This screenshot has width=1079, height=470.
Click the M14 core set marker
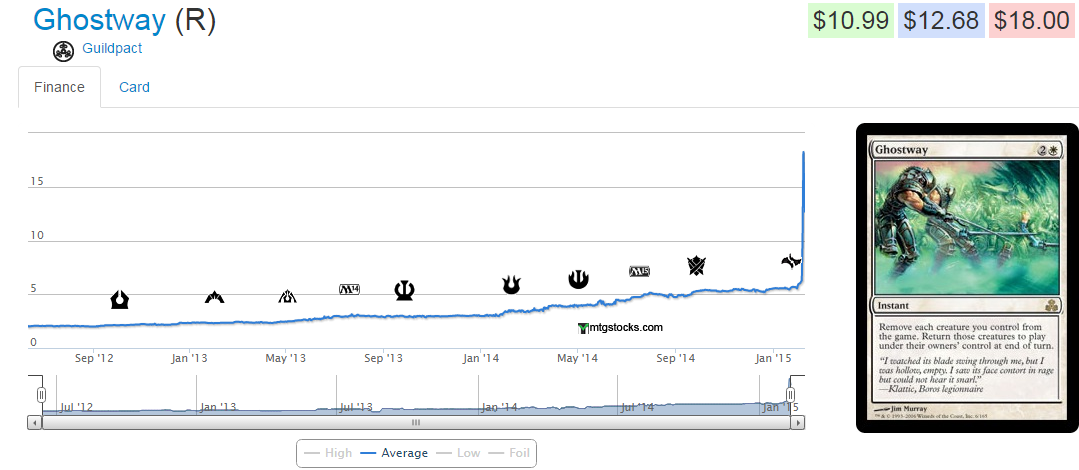[x=349, y=289]
